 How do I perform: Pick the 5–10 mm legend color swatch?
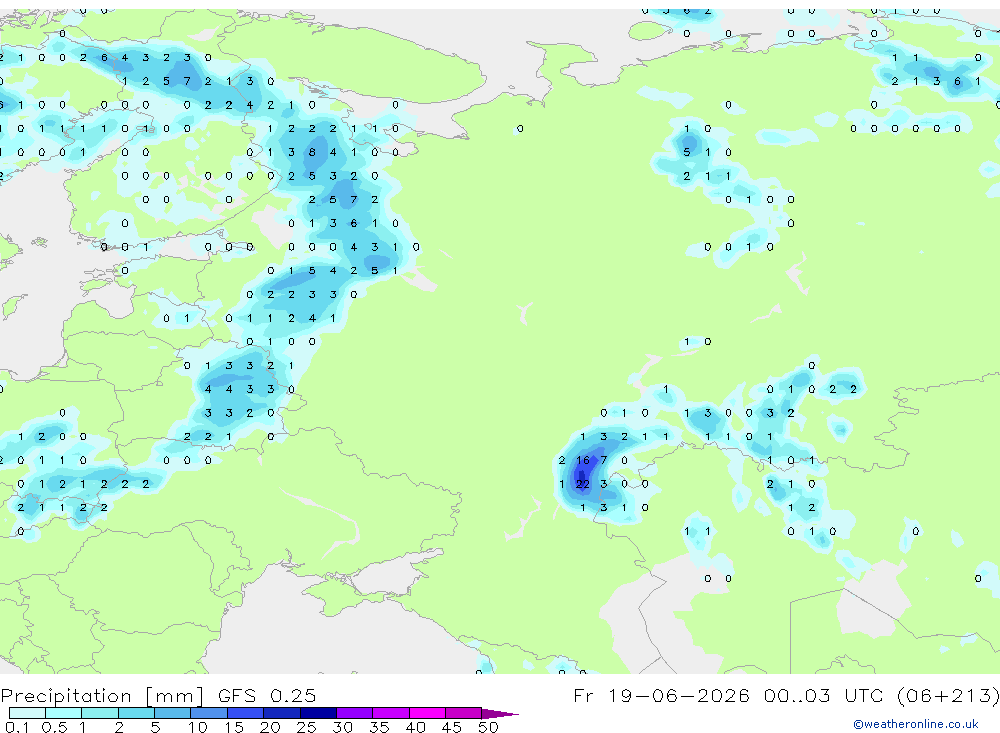(x=172, y=713)
